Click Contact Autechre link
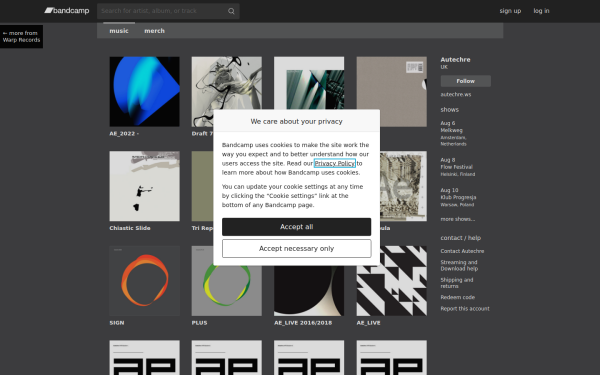The width and height of the screenshot is (600, 375). pyautogui.click(x=462, y=251)
